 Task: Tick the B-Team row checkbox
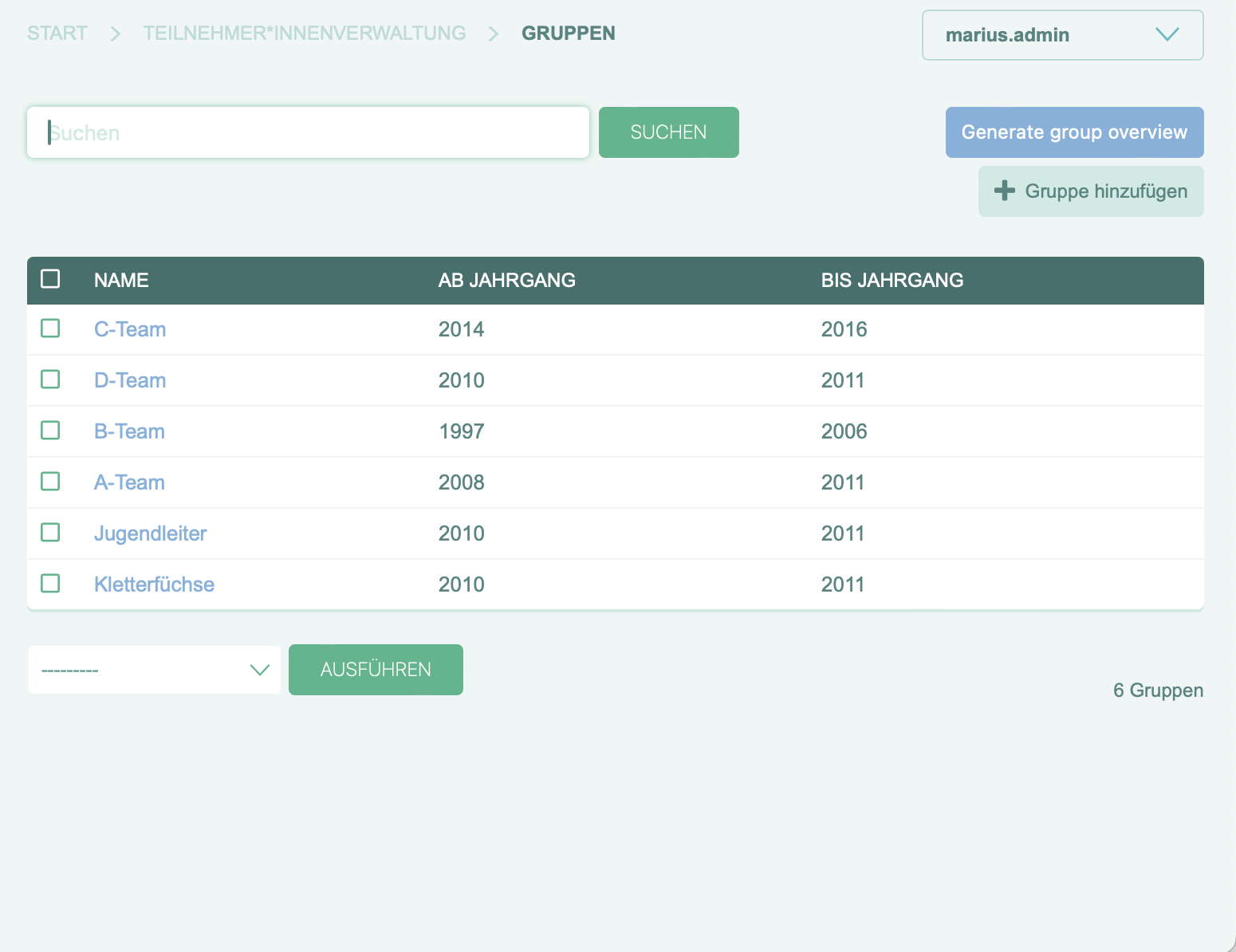click(x=50, y=431)
